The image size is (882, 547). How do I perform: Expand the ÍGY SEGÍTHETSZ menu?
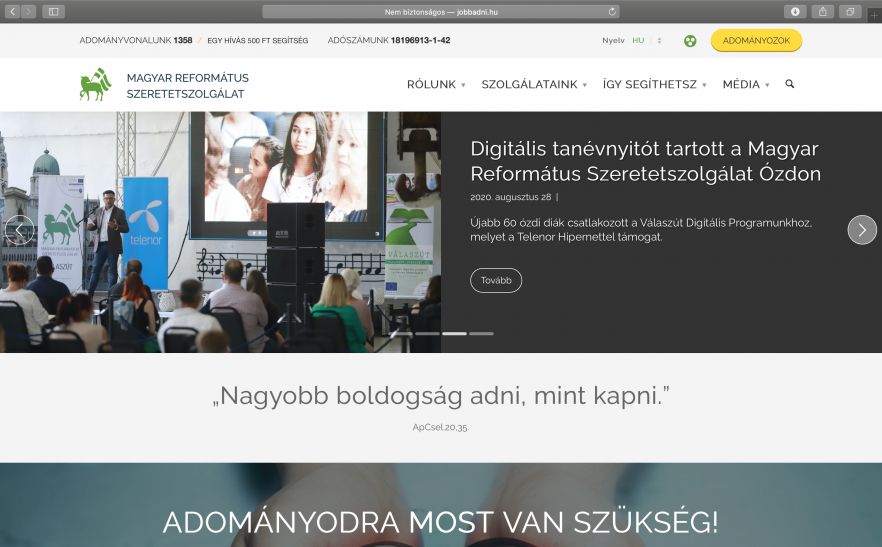click(654, 84)
